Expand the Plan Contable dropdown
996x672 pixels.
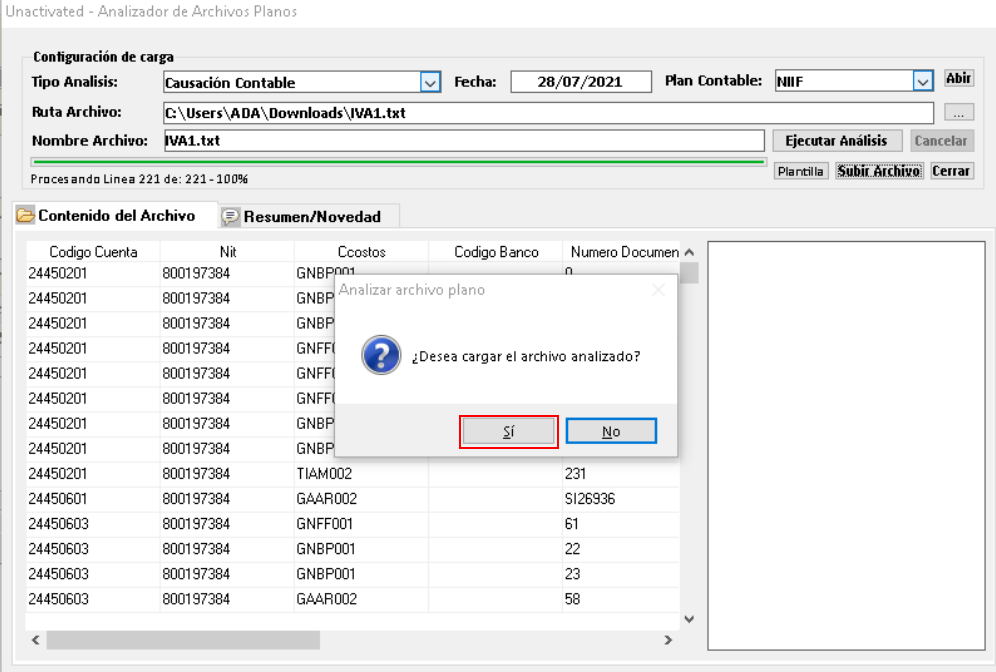pyautogui.click(x=922, y=82)
